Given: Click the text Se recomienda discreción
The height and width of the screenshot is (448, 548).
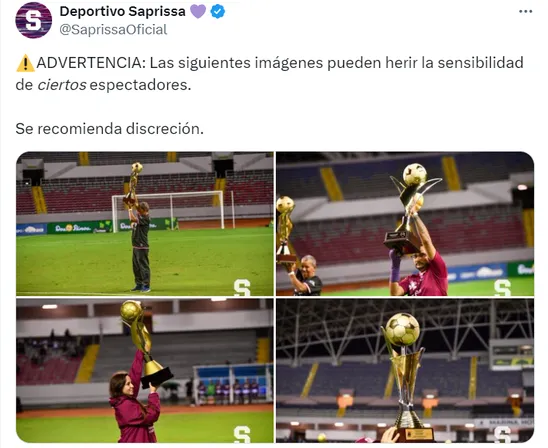Looking at the screenshot, I should (x=109, y=129).
